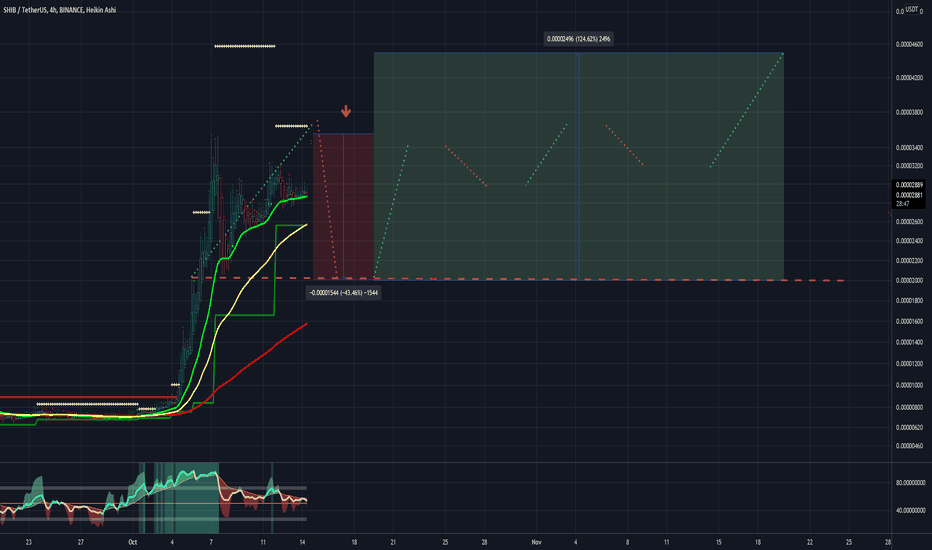Click the 0.00001000 price axis label

(x=909, y=385)
